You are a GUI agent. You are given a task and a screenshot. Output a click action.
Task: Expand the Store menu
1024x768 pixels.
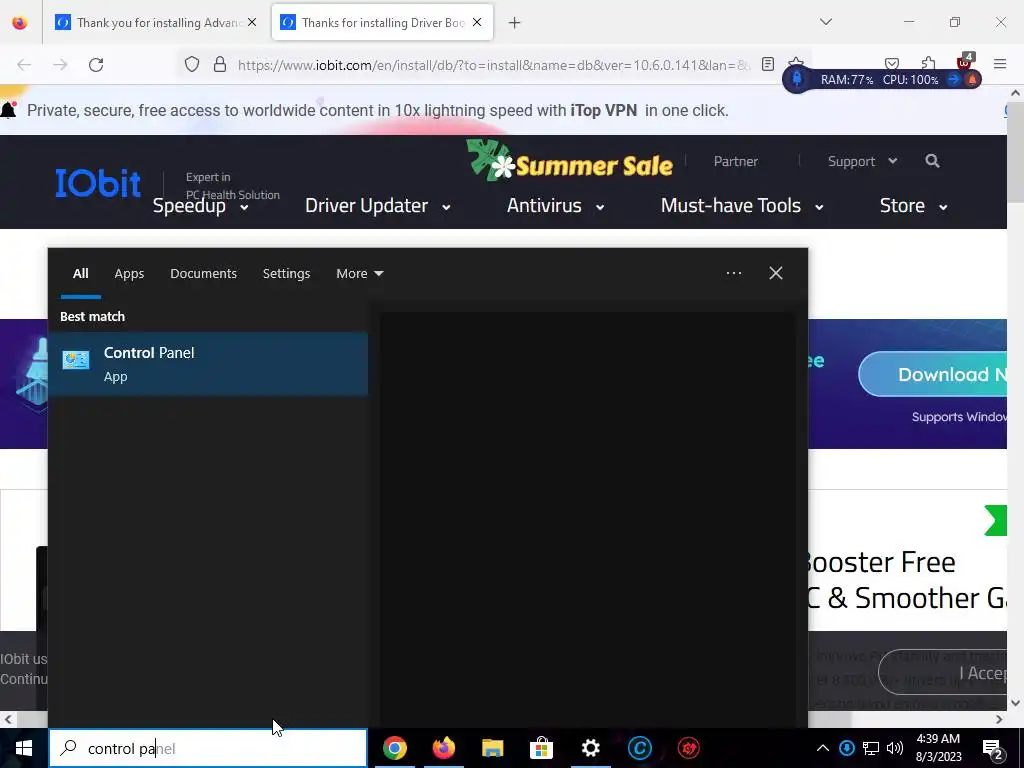pyautogui.click(x=914, y=206)
